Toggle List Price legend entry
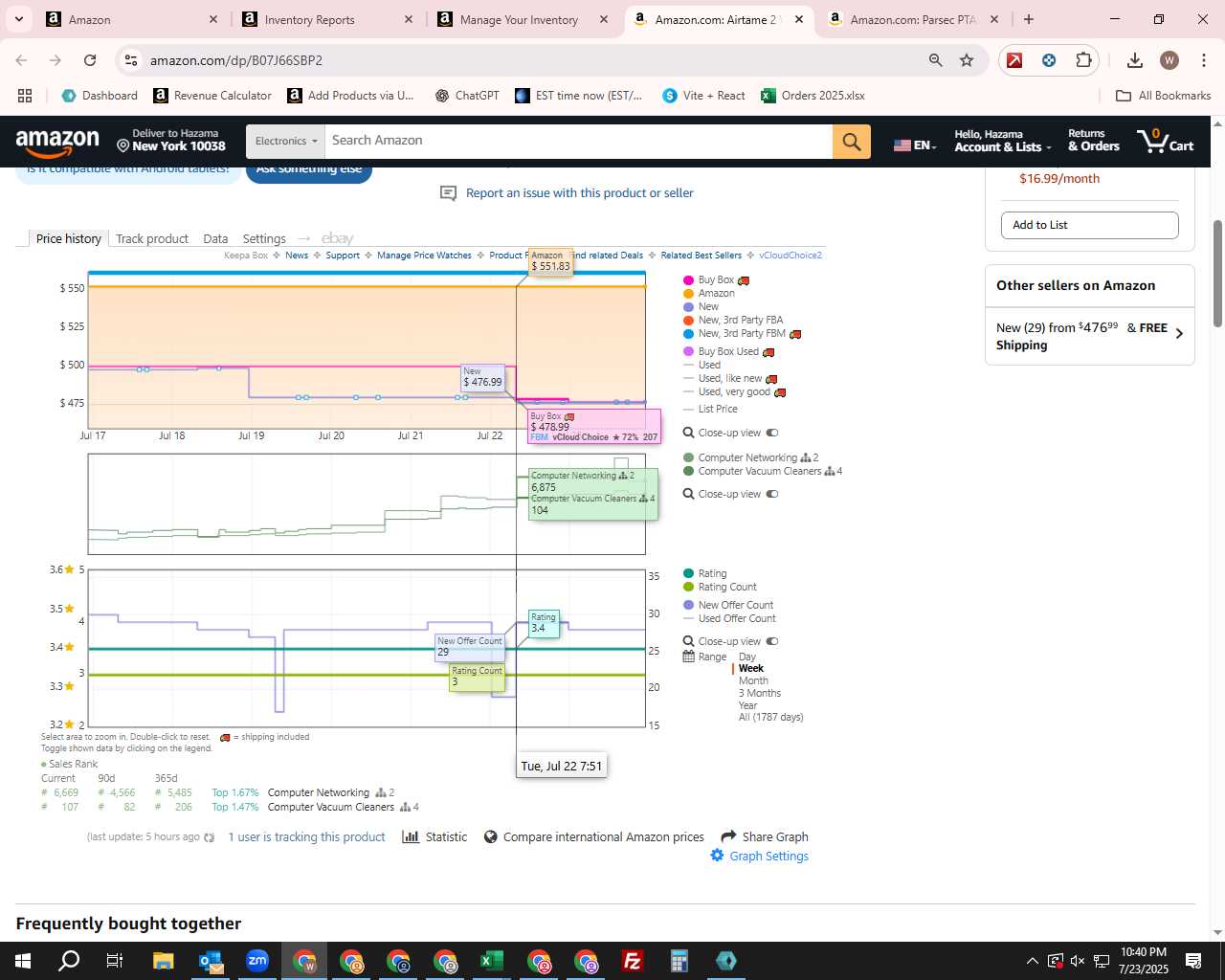 point(710,410)
